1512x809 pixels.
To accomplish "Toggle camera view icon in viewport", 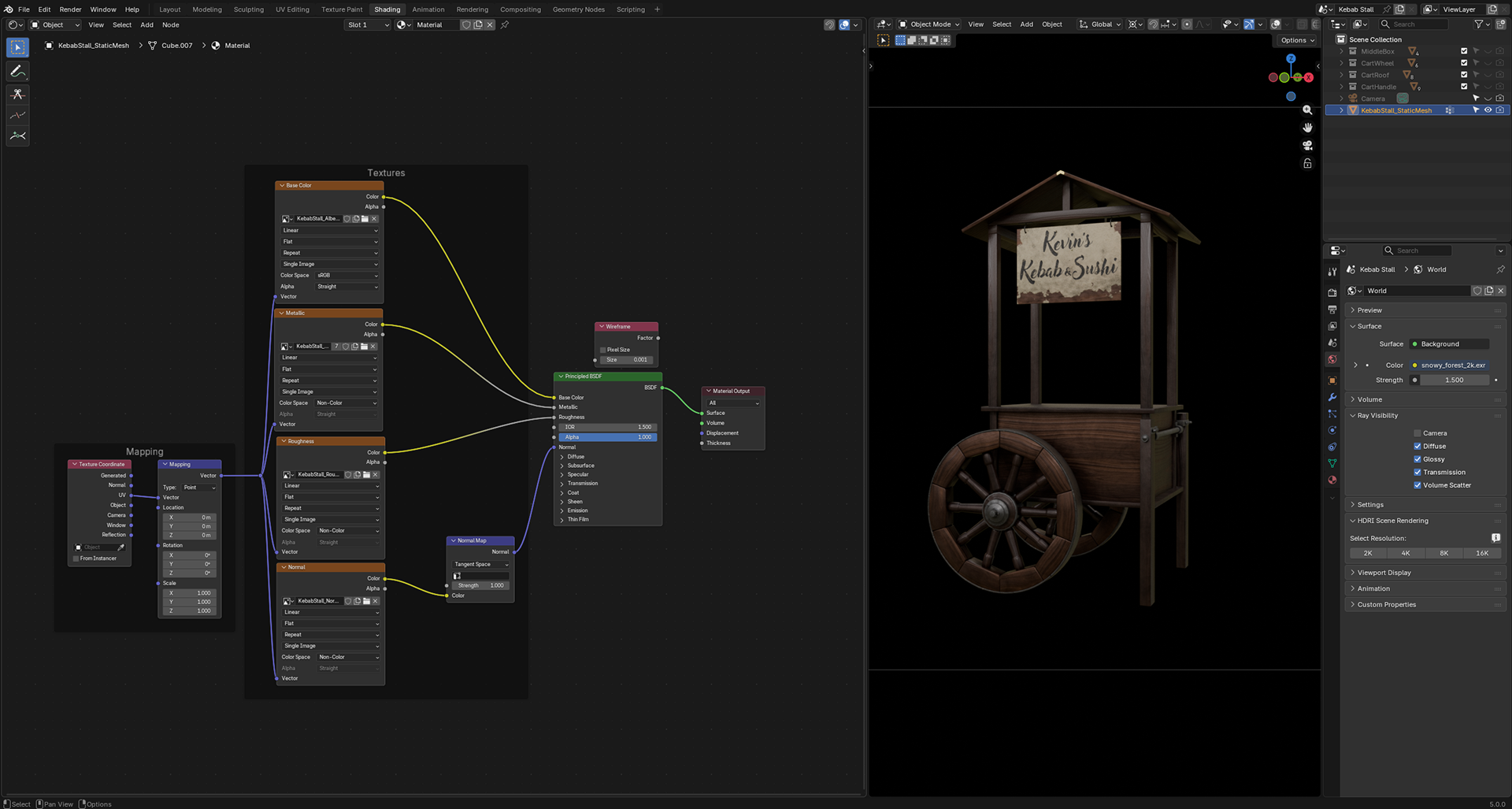I will pyautogui.click(x=1307, y=146).
